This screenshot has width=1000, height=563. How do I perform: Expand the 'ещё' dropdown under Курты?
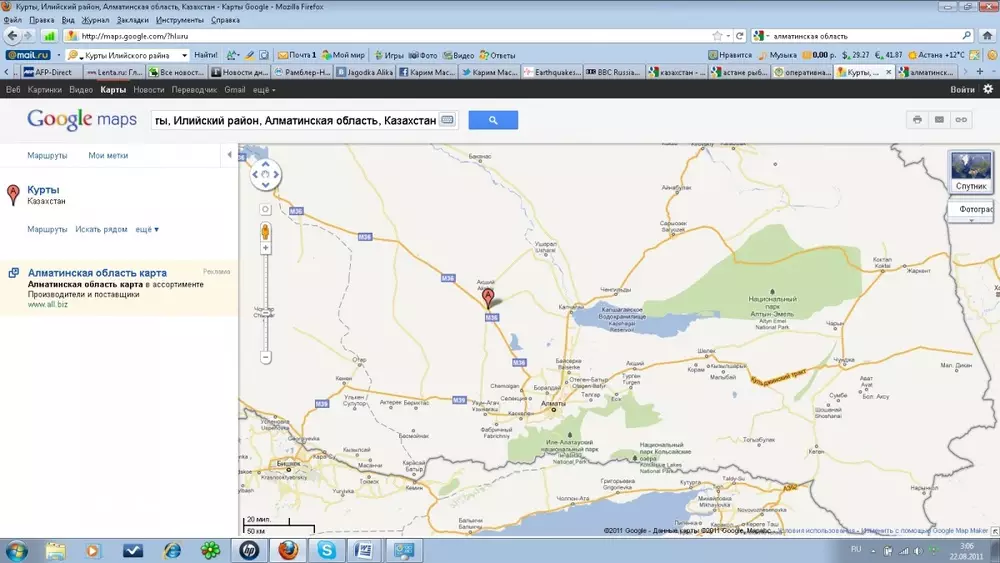pyautogui.click(x=147, y=230)
